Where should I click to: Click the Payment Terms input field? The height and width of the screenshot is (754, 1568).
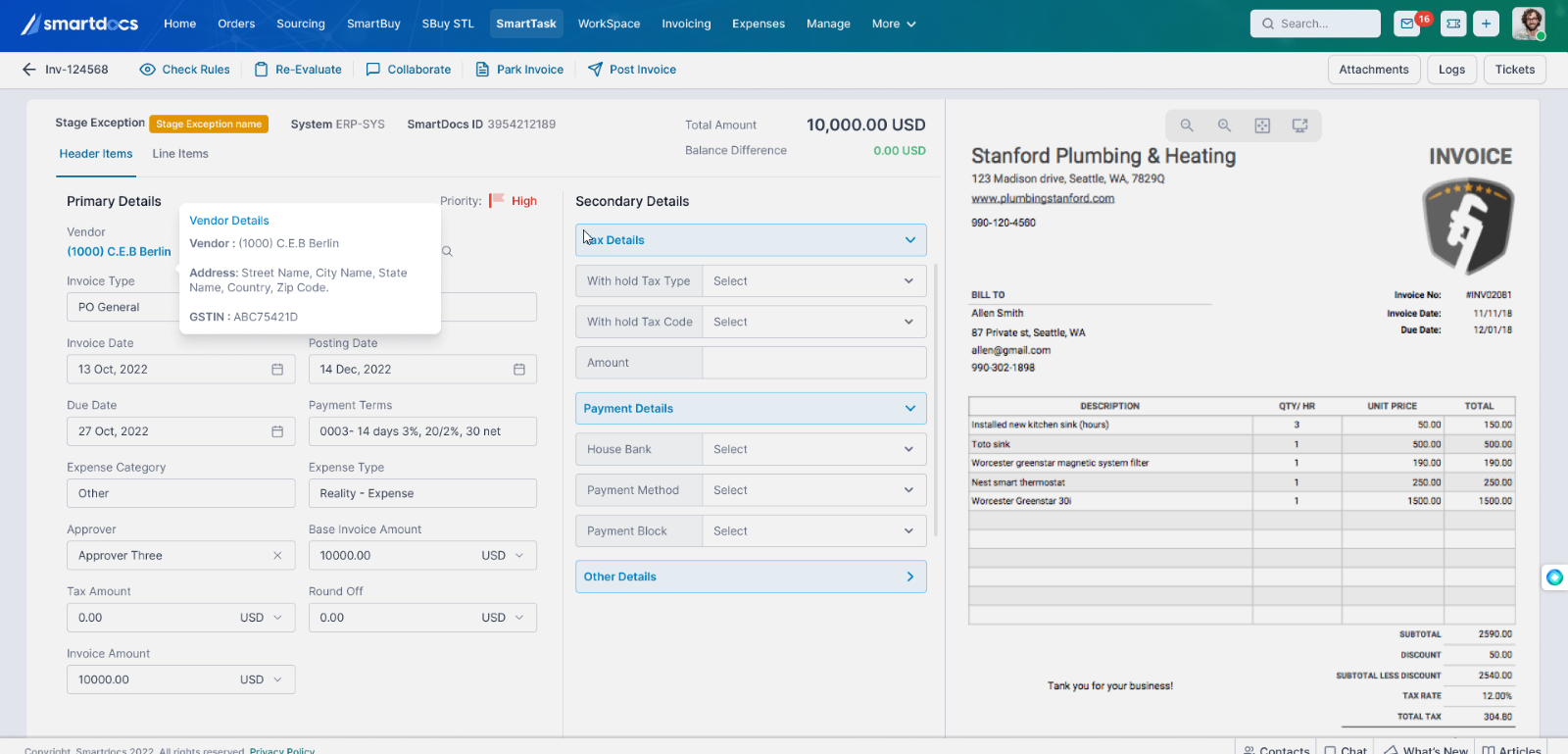[x=422, y=431]
